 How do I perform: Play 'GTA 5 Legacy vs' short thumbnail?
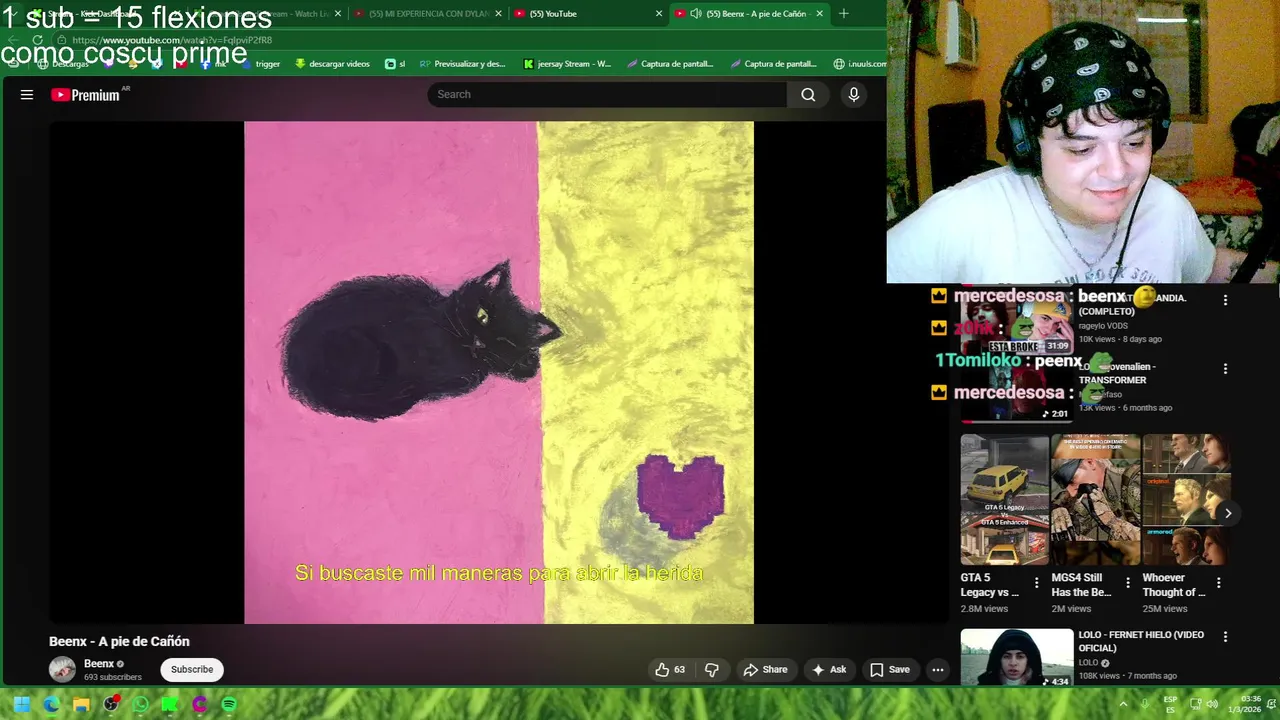1004,500
